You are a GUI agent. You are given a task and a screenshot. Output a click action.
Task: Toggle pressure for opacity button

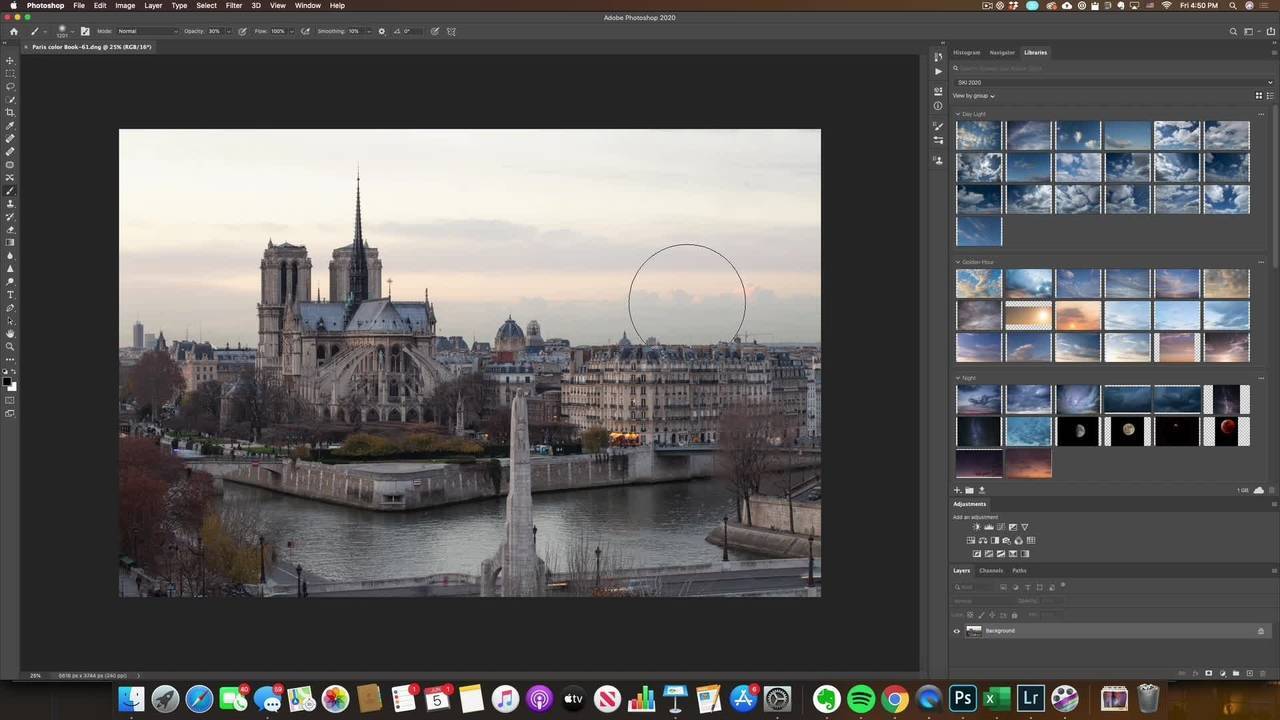[242, 31]
